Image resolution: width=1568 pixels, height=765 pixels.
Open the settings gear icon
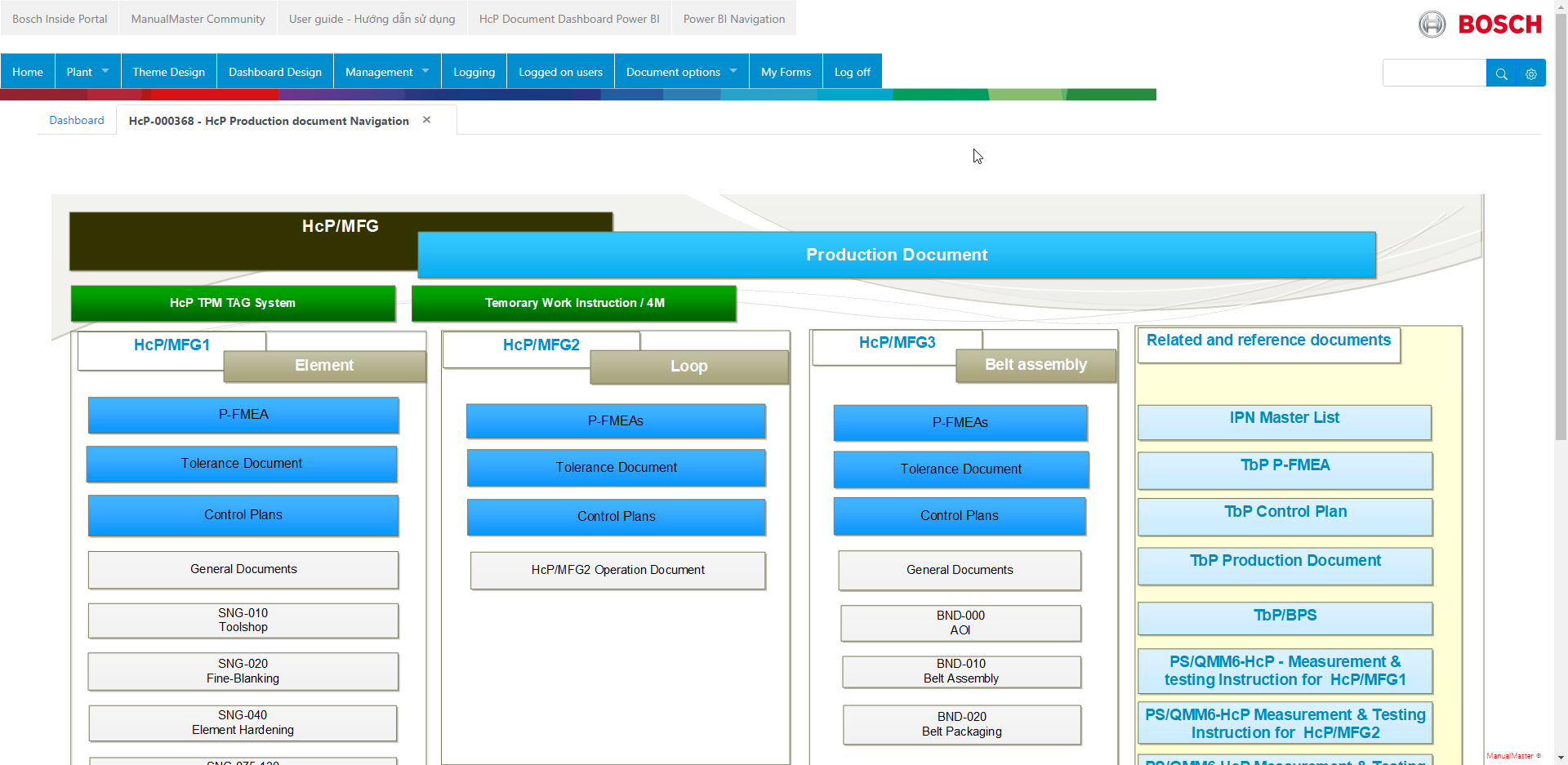(x=1531, y=73)
